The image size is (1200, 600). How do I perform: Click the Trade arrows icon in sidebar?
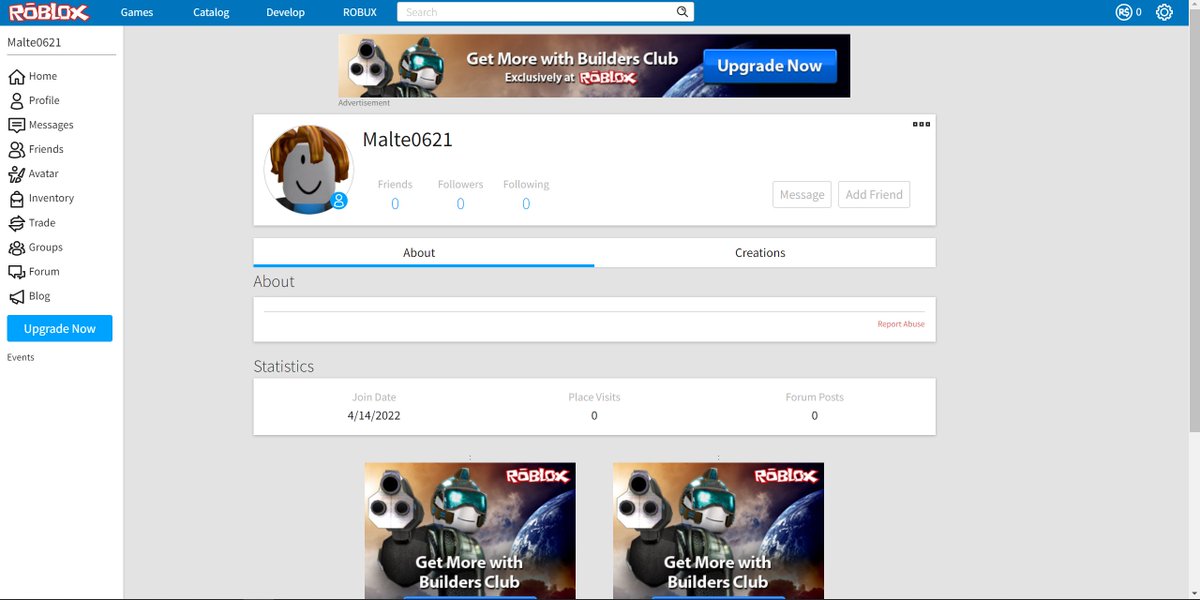16,223
